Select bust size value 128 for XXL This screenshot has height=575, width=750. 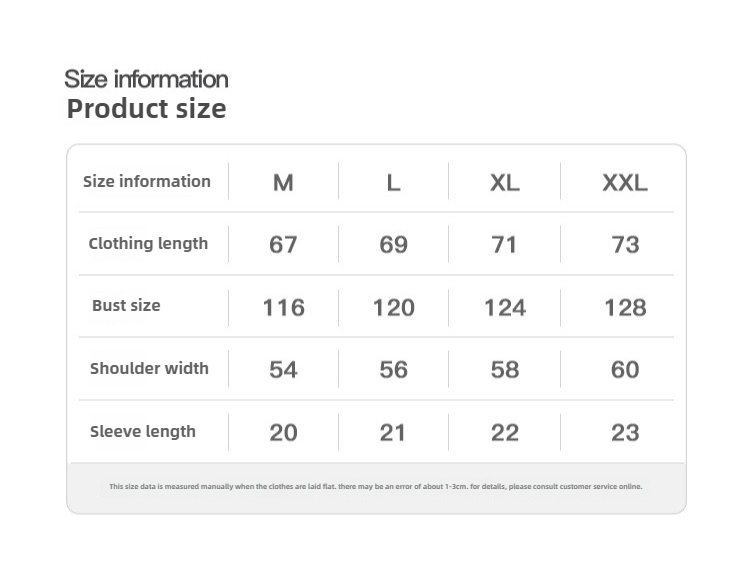[x=625, y=307]
